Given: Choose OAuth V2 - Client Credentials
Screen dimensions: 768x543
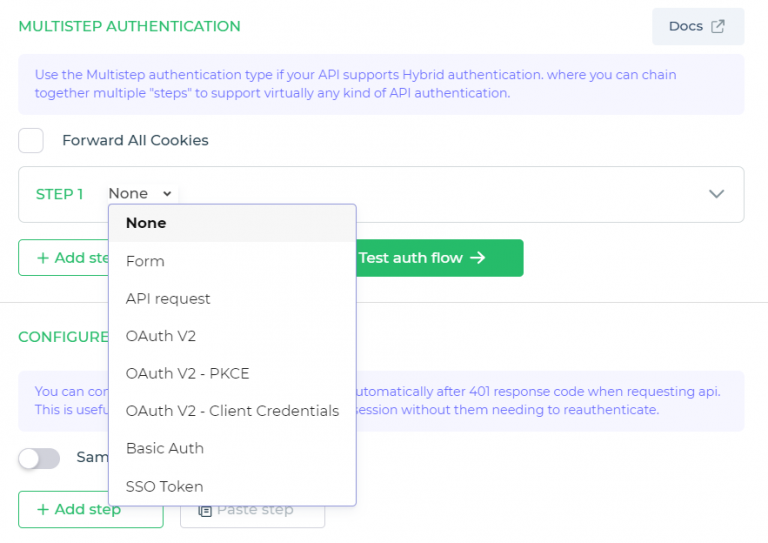Looking at the screenshot, I should 232,411.
